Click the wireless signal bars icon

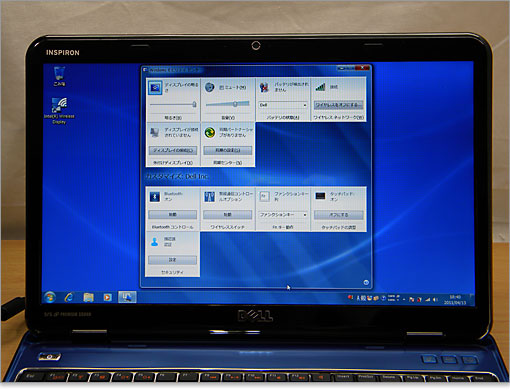tap(320, 87)
